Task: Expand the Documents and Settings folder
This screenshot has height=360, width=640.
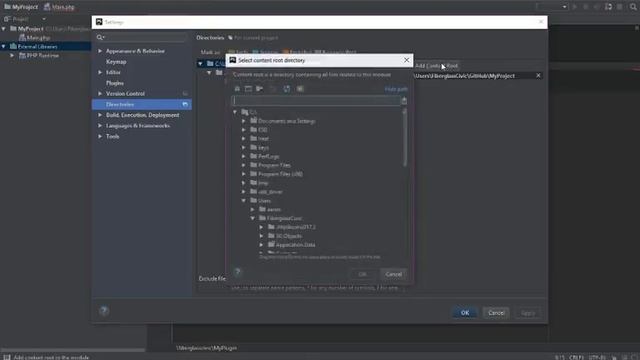Action: pyautogui.click(x=244, y=121)
